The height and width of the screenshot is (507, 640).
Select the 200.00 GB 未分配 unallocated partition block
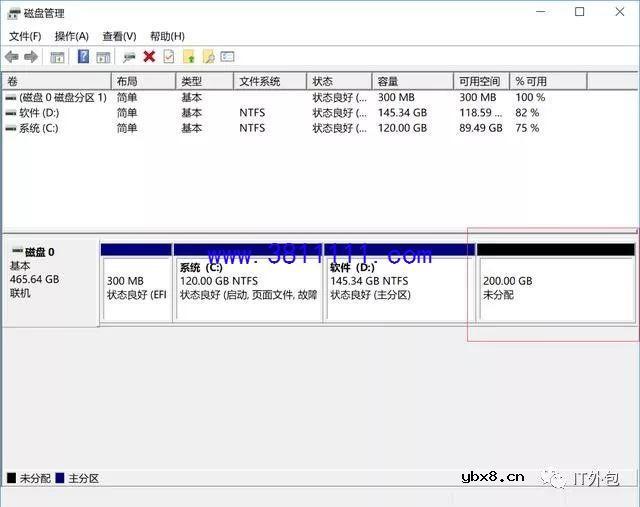(555, 288)
